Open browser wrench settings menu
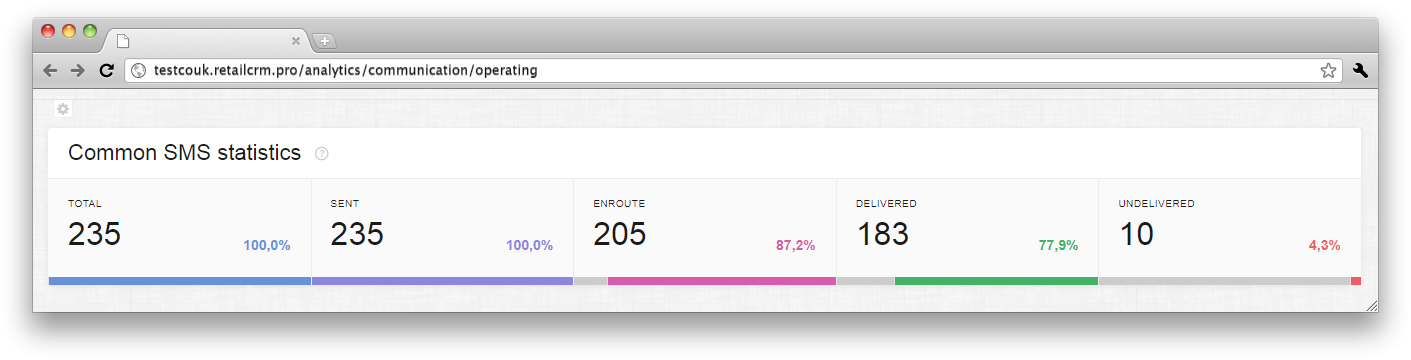Screen dimensions: 1411x360 tap(1360, 70)
